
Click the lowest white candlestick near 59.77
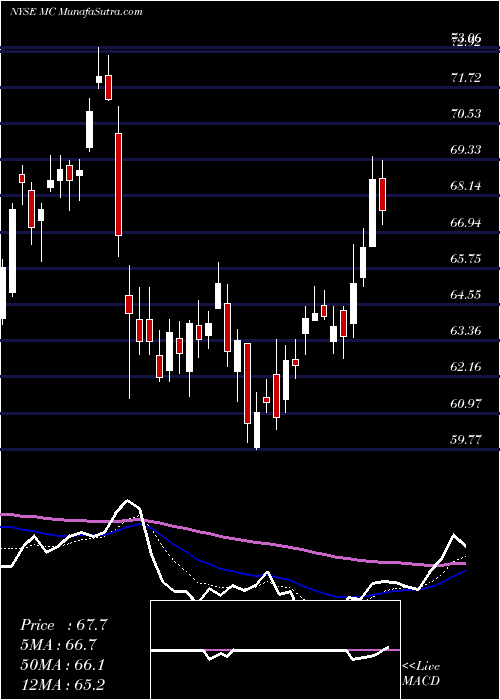click(257, 429)
